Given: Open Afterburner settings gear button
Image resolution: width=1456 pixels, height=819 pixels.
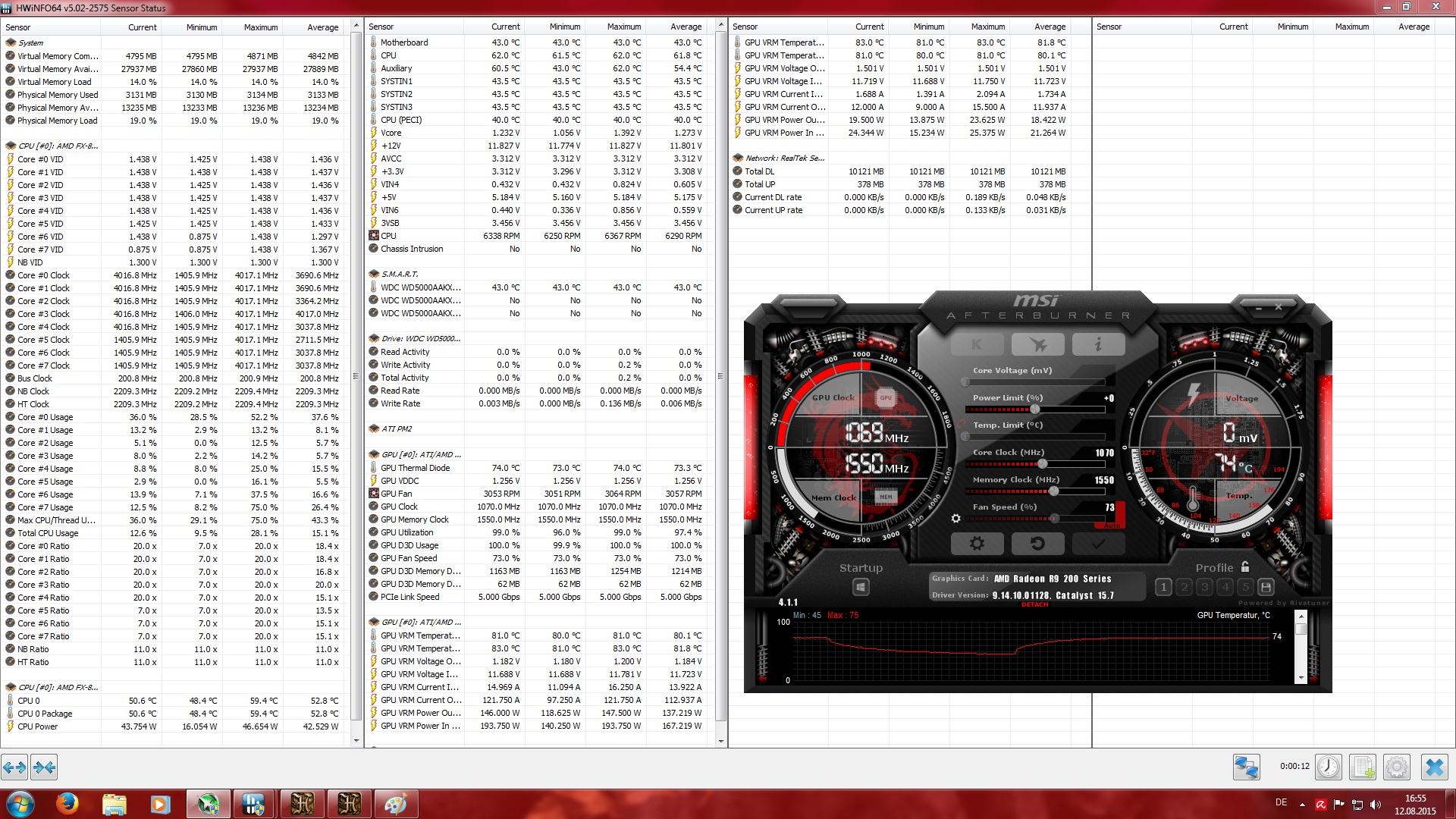Looking at the screenshot, I should 977,544.
